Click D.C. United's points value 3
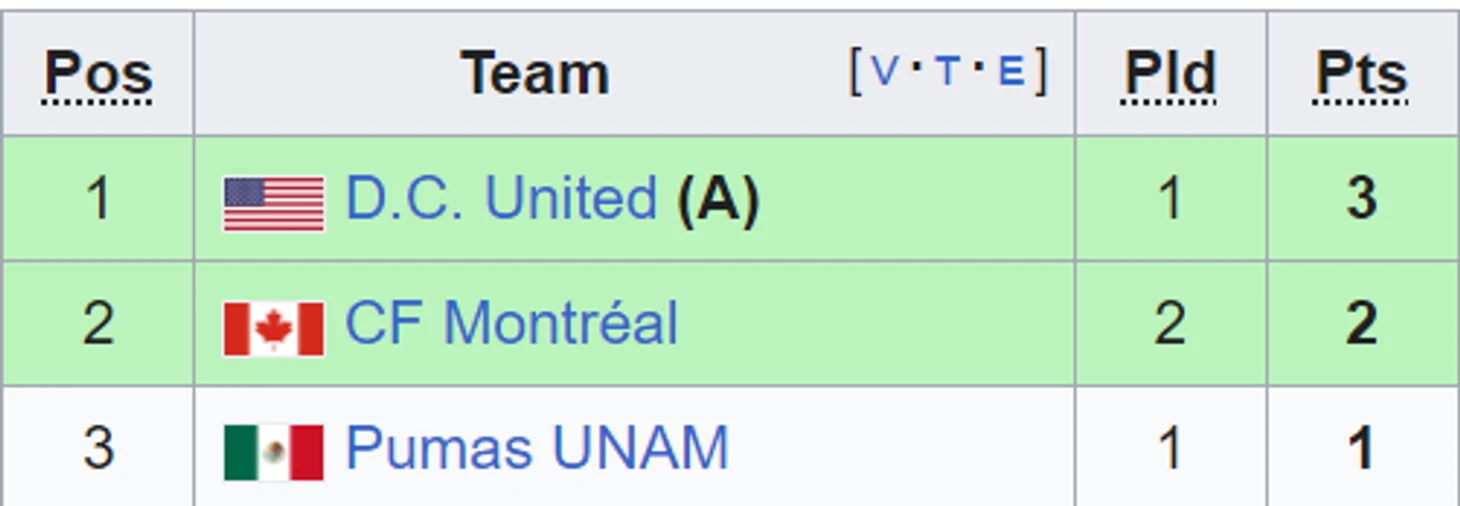 pos(1362,198)
